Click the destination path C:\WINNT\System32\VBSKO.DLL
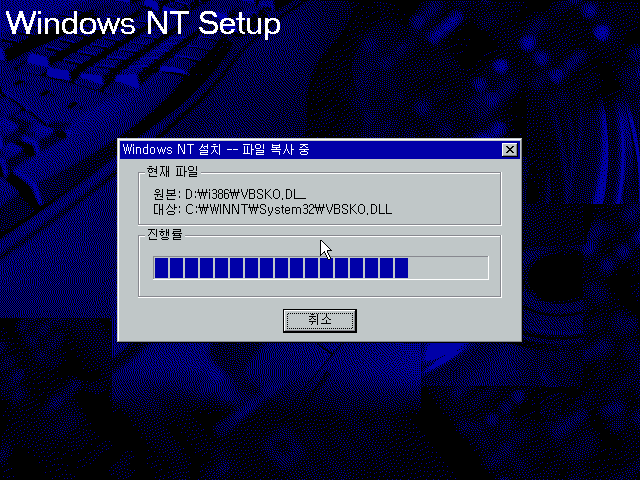This screenshot has height=480, width=640. [x=289, y=209]
